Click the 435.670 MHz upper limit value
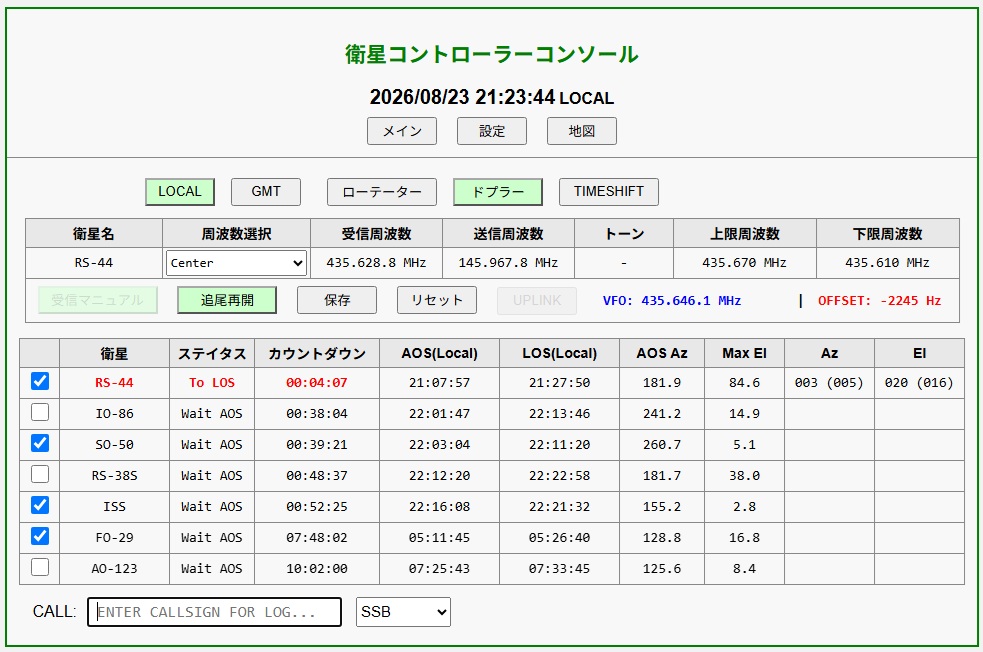The width and height of the screenshot is (983, 652). click(744, 263)
